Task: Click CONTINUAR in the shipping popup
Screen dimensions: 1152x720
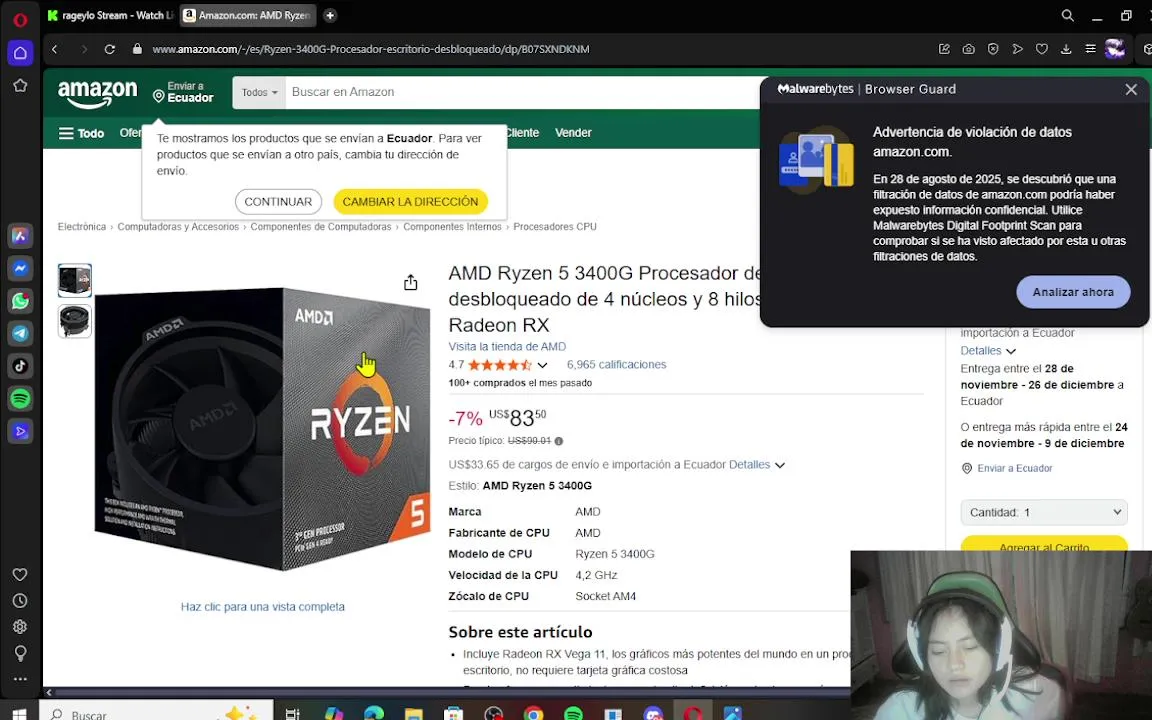Action: 278,201
